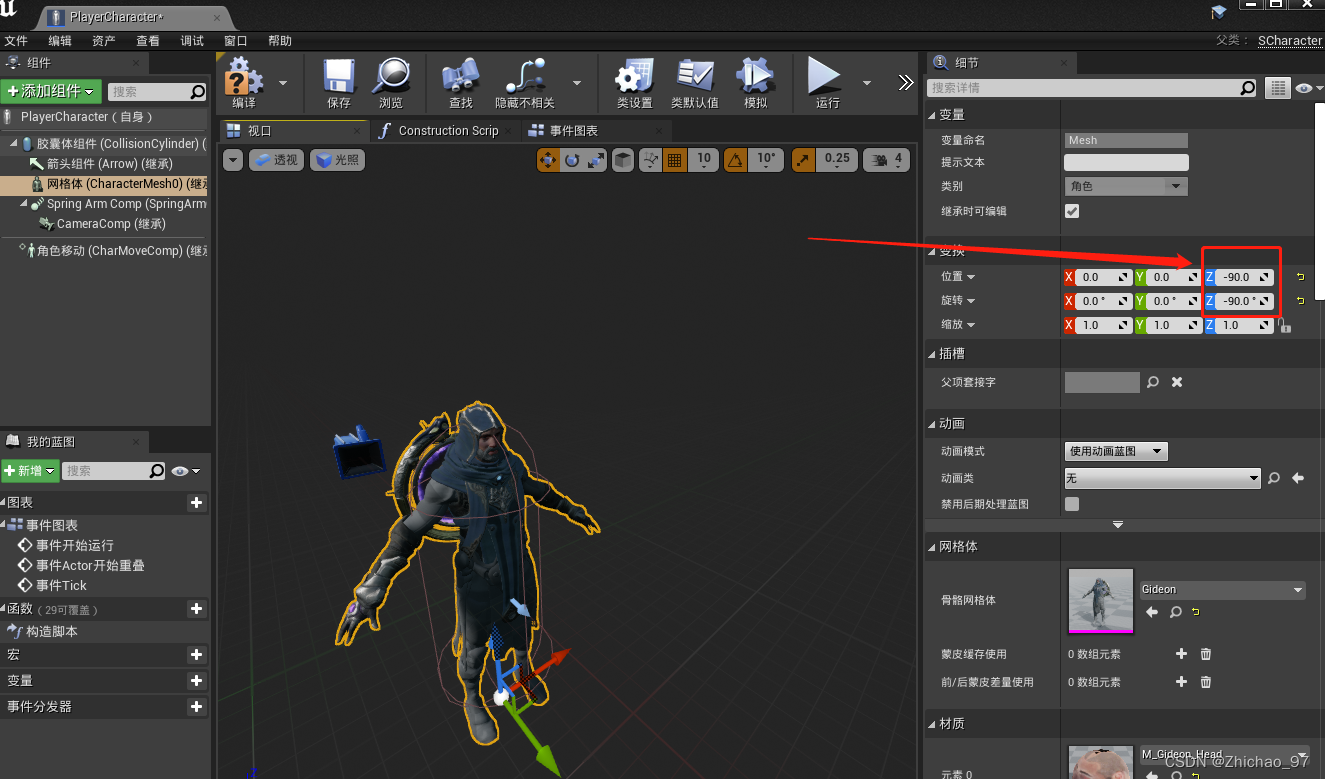The image size is (1325, 779).
Task: Select the translate gizmo tool
Action: point(548,159)
